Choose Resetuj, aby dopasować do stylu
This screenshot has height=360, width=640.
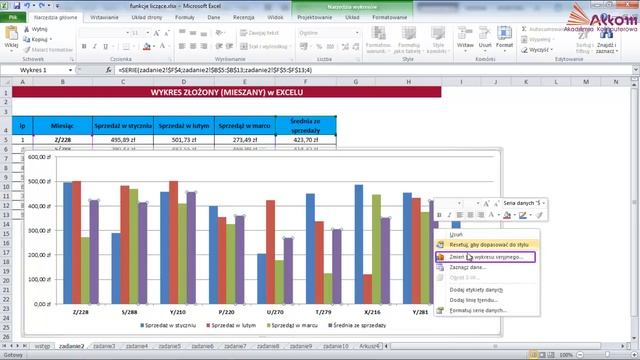(488, 245)
